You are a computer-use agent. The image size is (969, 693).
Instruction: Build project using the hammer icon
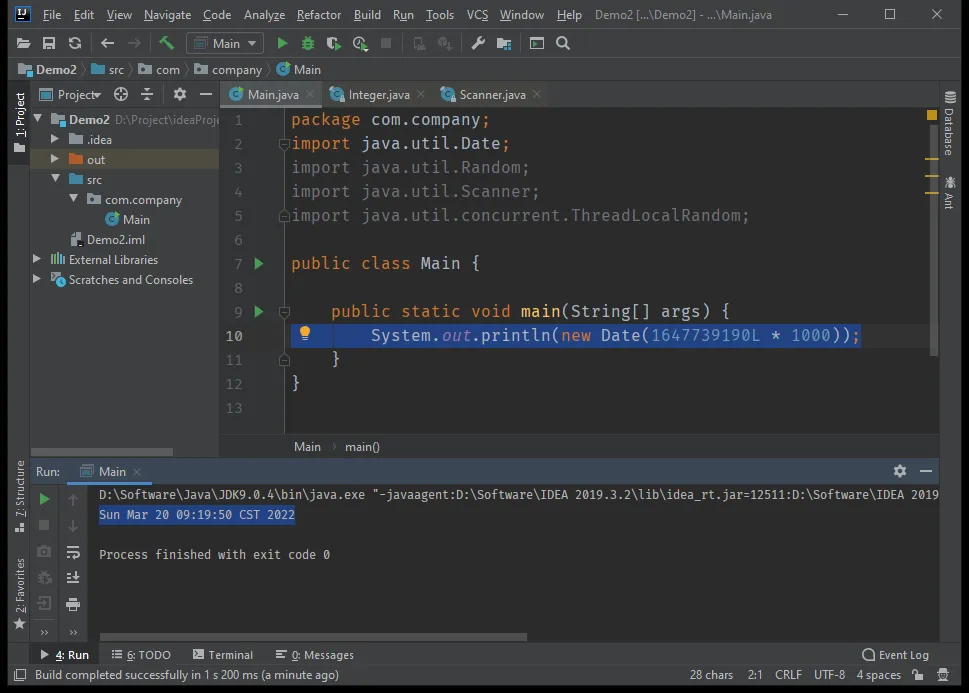(166, 43)
